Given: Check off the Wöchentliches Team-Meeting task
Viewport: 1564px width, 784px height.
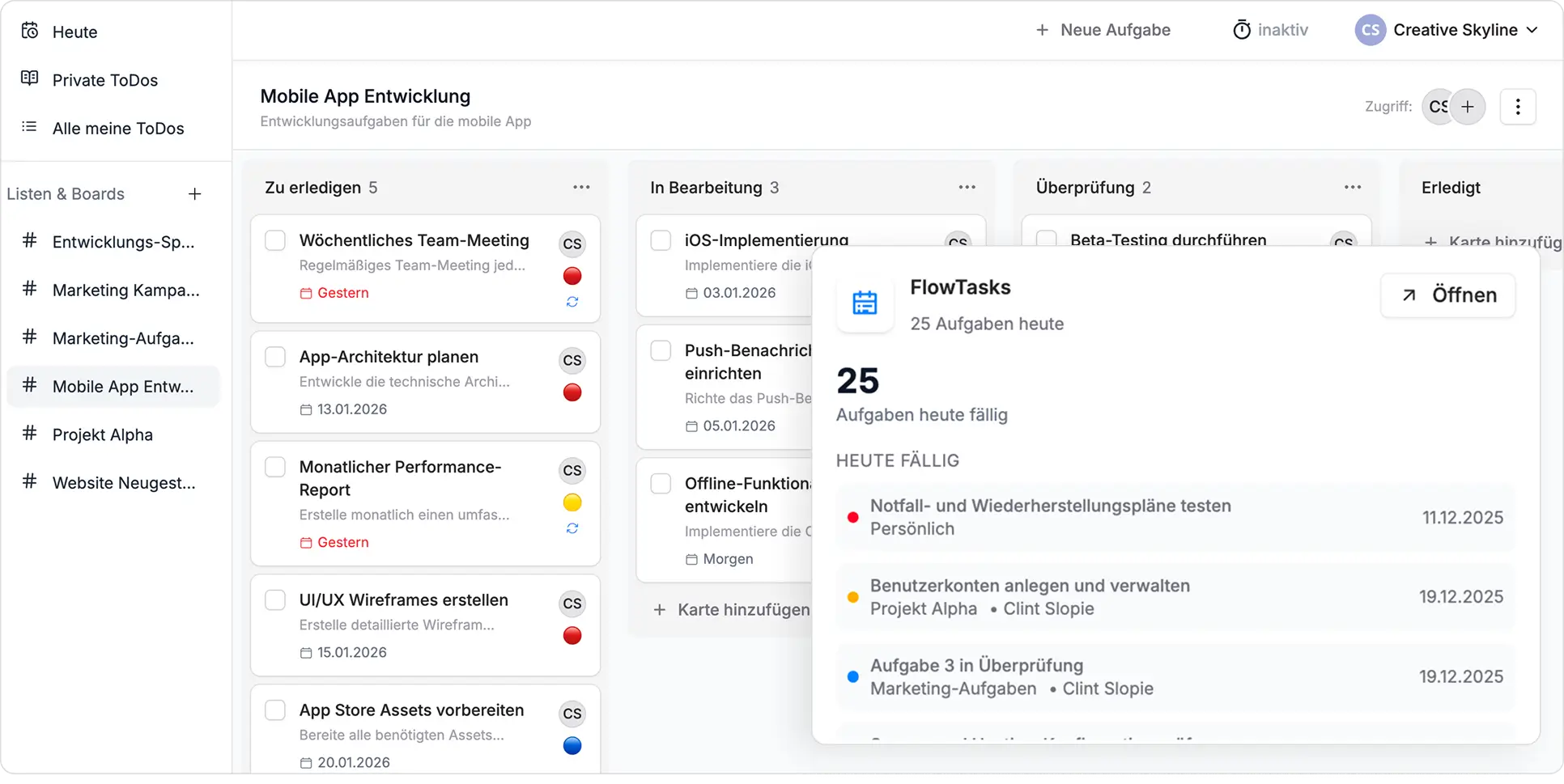Looking at the screenshot, I should click(x=275, y=239).
